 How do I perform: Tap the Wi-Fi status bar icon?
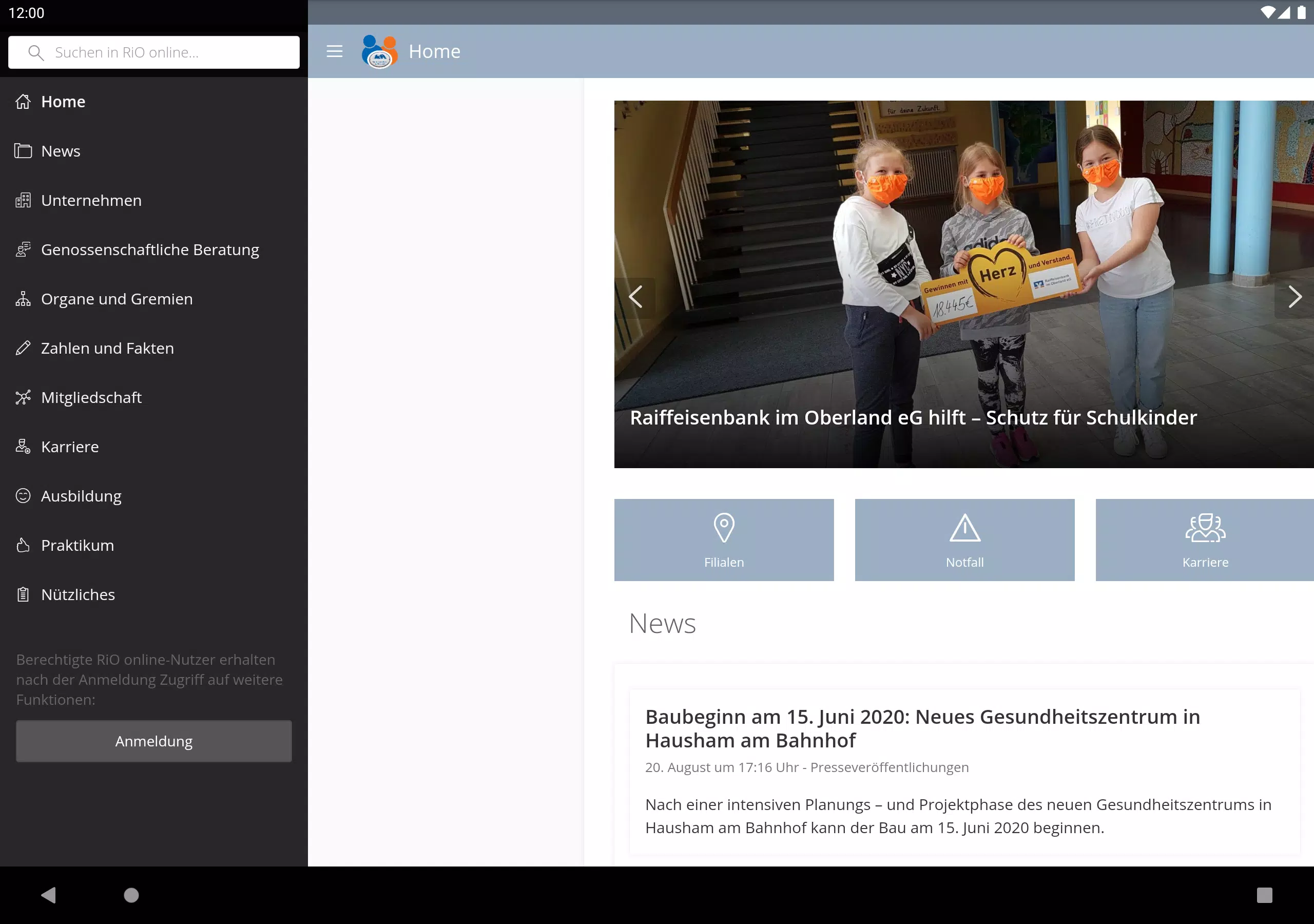[1268, 13]
